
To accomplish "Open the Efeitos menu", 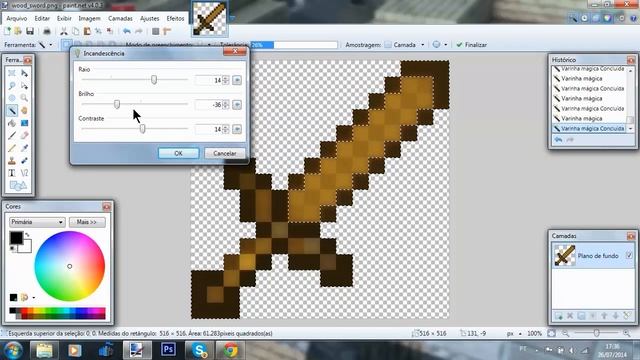I will (176, 18).
